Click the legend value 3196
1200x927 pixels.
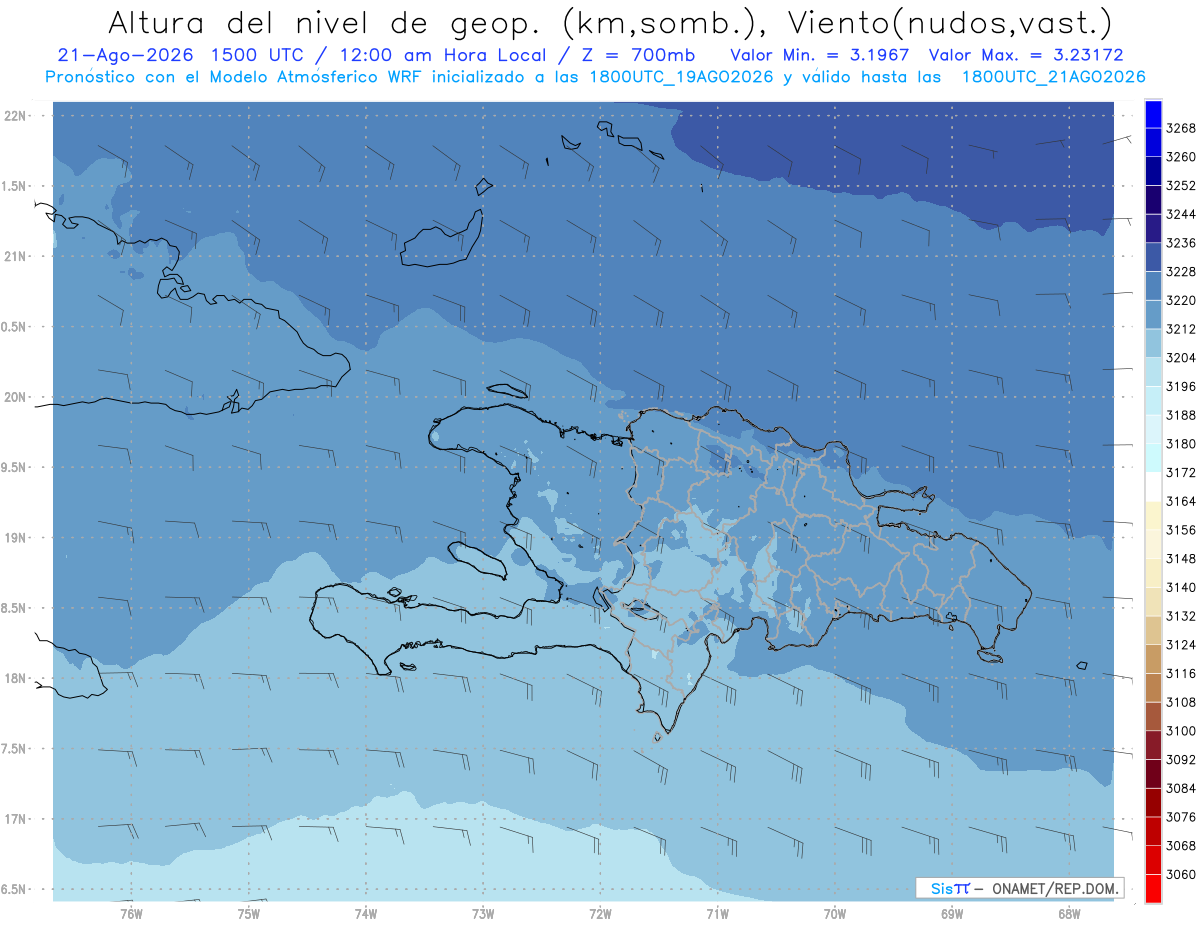click(1181, 386)
